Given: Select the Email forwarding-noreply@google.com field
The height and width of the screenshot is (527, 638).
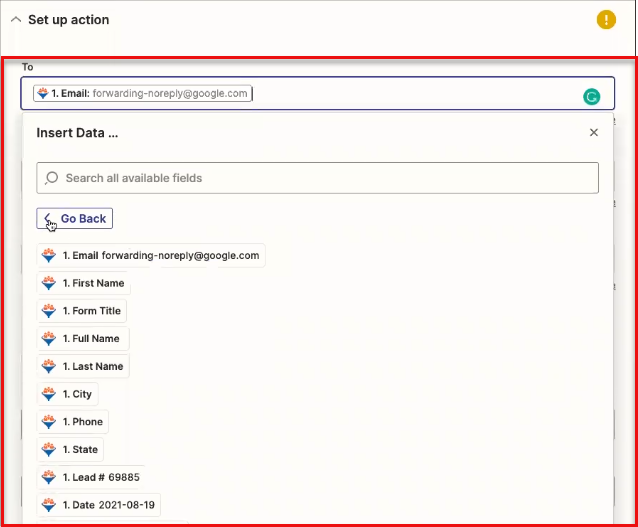Looking at the screenshot, I should click(x=151, y=255).
